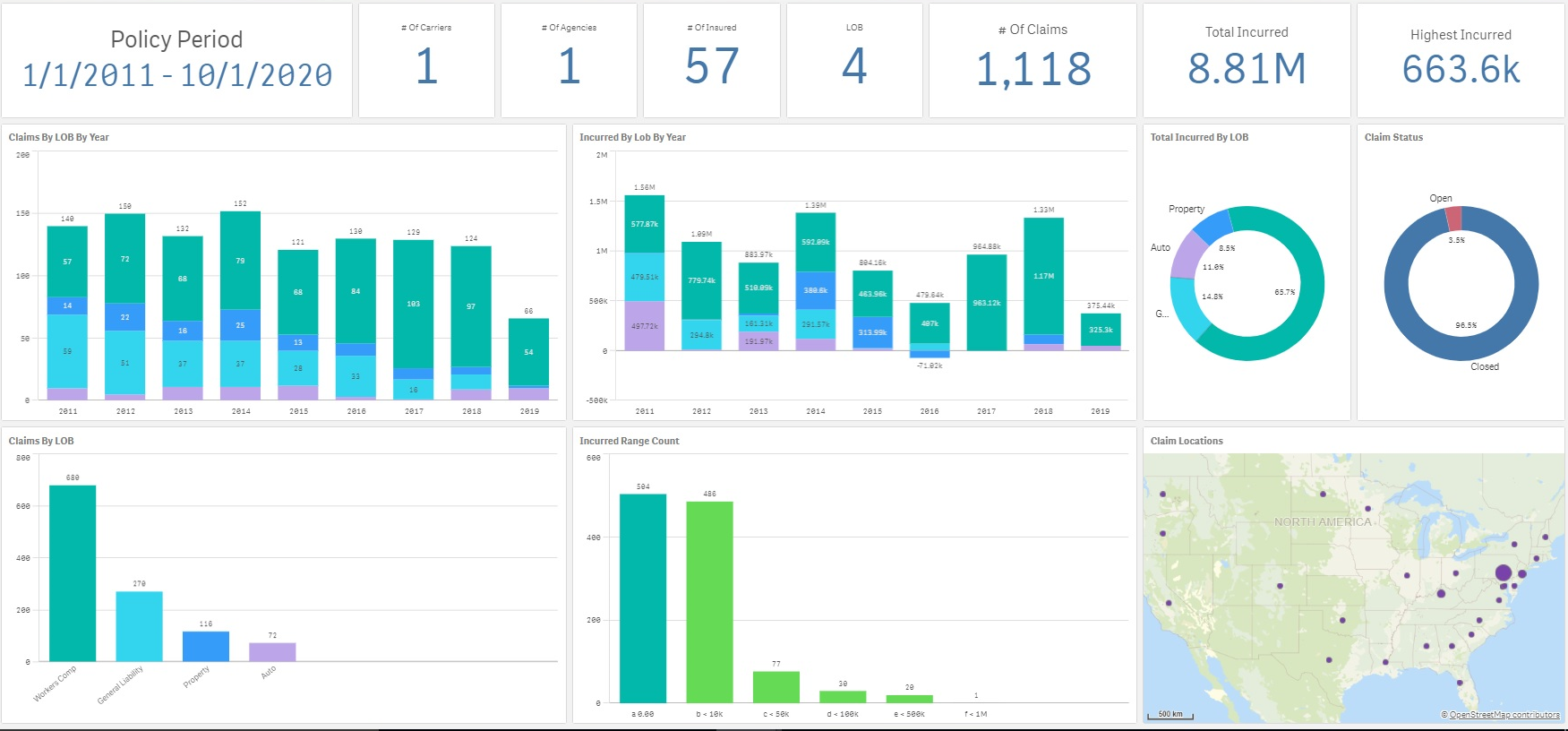The height and width of the screenshot is (731, 1568).
Task: Pick the Auto bar in Claims By LOB
Action: tap(272, 651)
